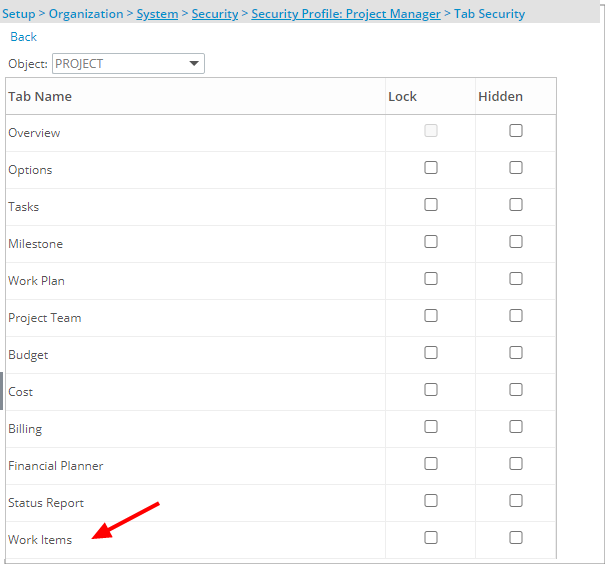605x564 pixels.
Task: Go to Security breadcrumb link
Action: (x=215, y=14)
